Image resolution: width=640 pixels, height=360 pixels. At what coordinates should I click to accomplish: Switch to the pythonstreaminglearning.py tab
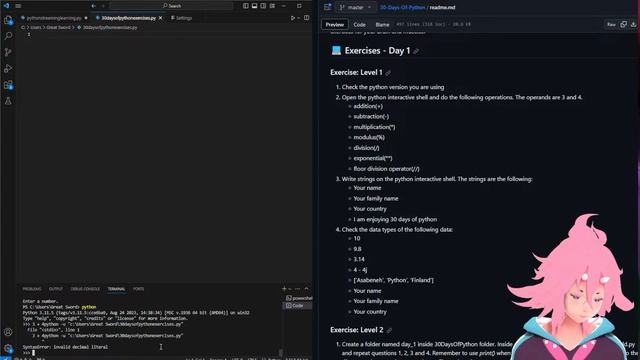[54, 18]
